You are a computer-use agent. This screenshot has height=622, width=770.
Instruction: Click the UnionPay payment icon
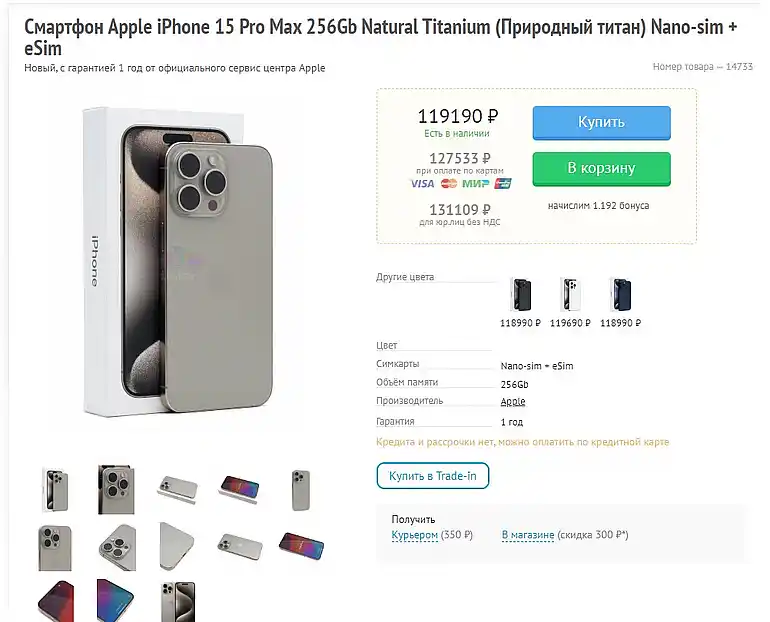[x=502, y=184]
